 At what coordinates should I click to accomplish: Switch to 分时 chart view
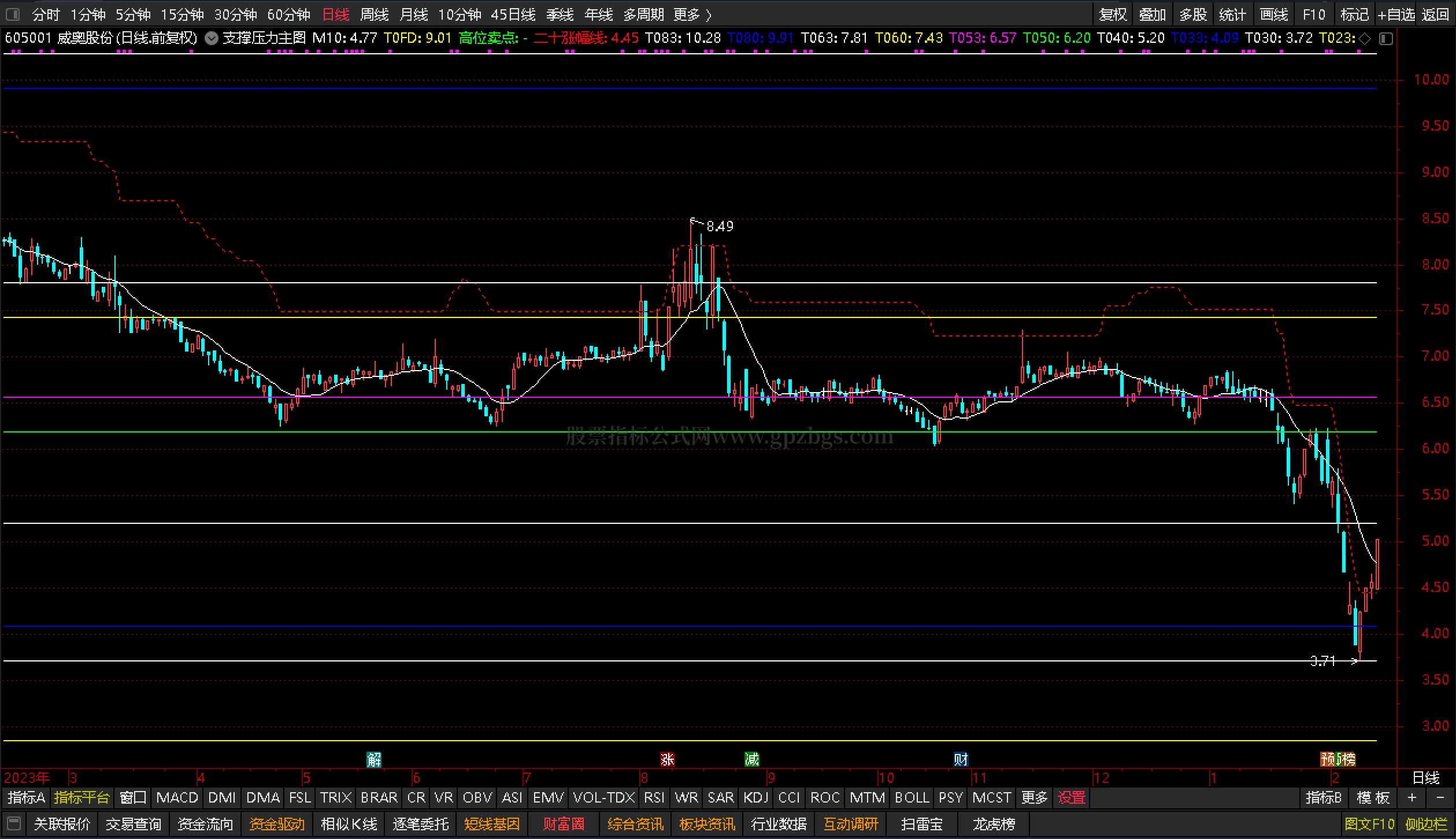(x=46, y=14)
